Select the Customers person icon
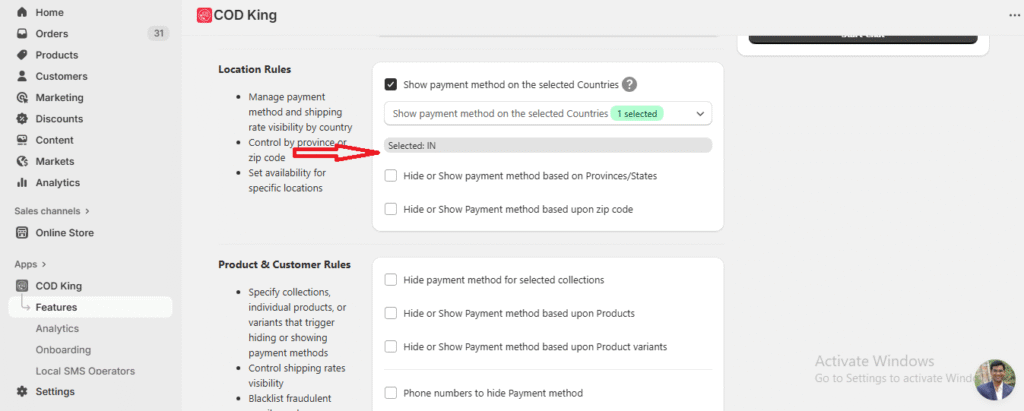Screen dimensions: 1024x411 click(22, 76)
